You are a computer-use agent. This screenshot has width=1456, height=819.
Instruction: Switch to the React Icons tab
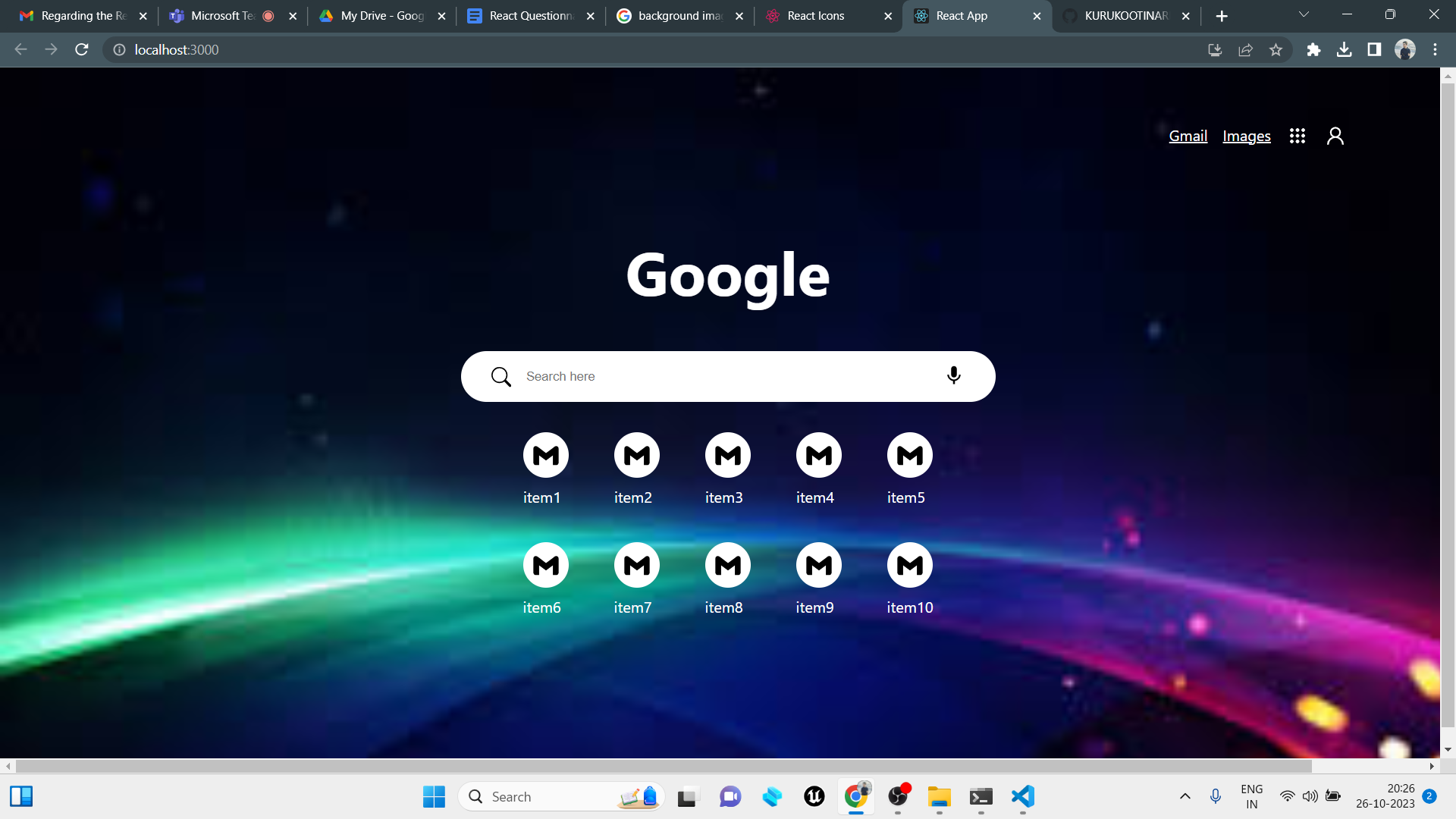pyautogui.click(x=817, y=15)
